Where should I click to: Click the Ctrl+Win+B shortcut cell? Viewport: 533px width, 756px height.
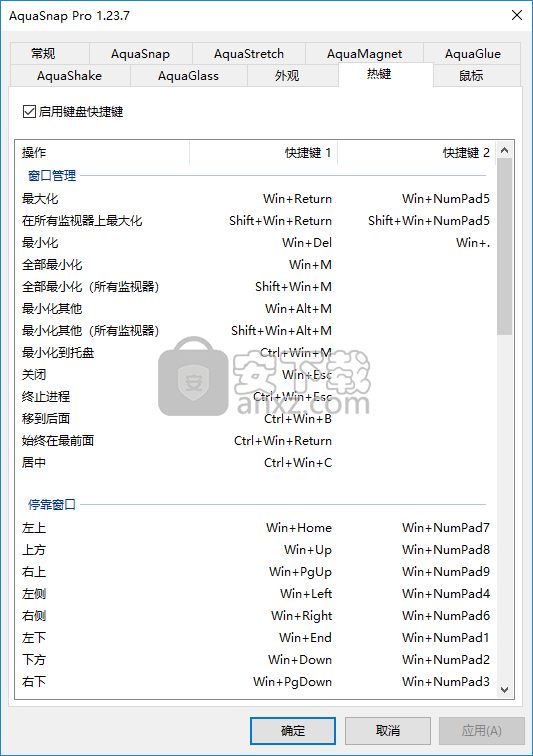298,418
